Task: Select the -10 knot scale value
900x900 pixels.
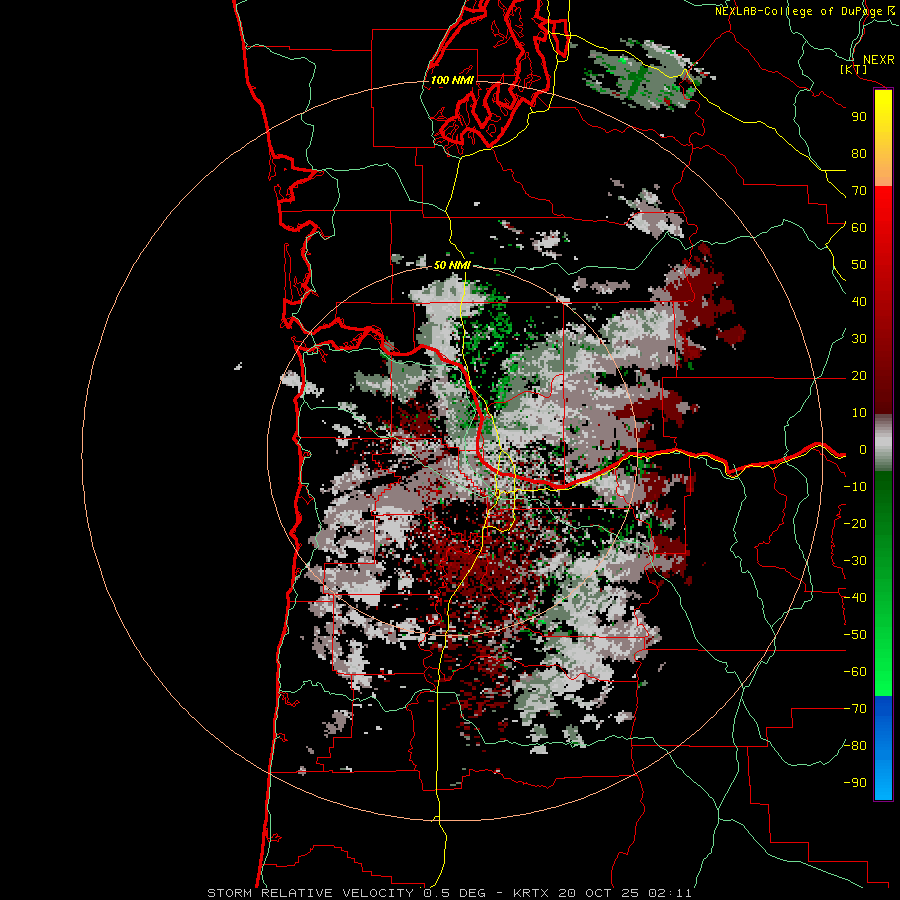Action: 855,487
